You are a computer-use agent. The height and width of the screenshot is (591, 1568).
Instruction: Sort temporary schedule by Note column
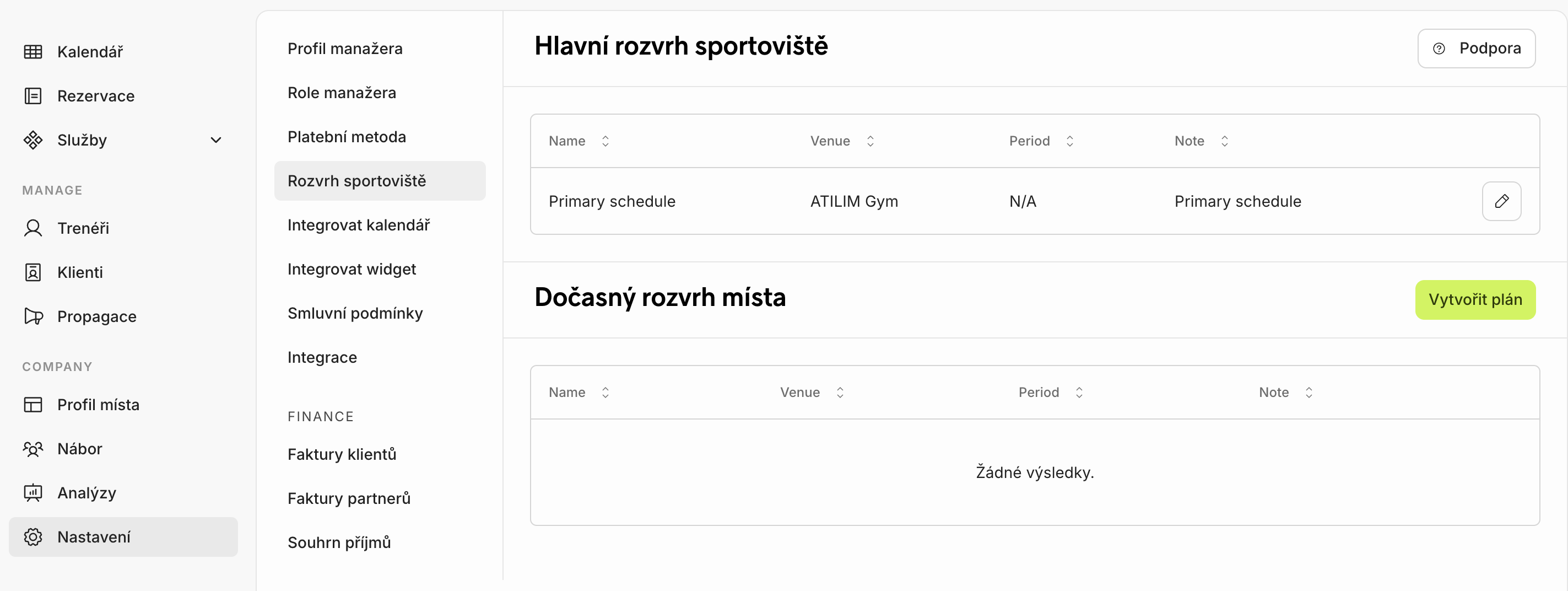pos(1309,393)
